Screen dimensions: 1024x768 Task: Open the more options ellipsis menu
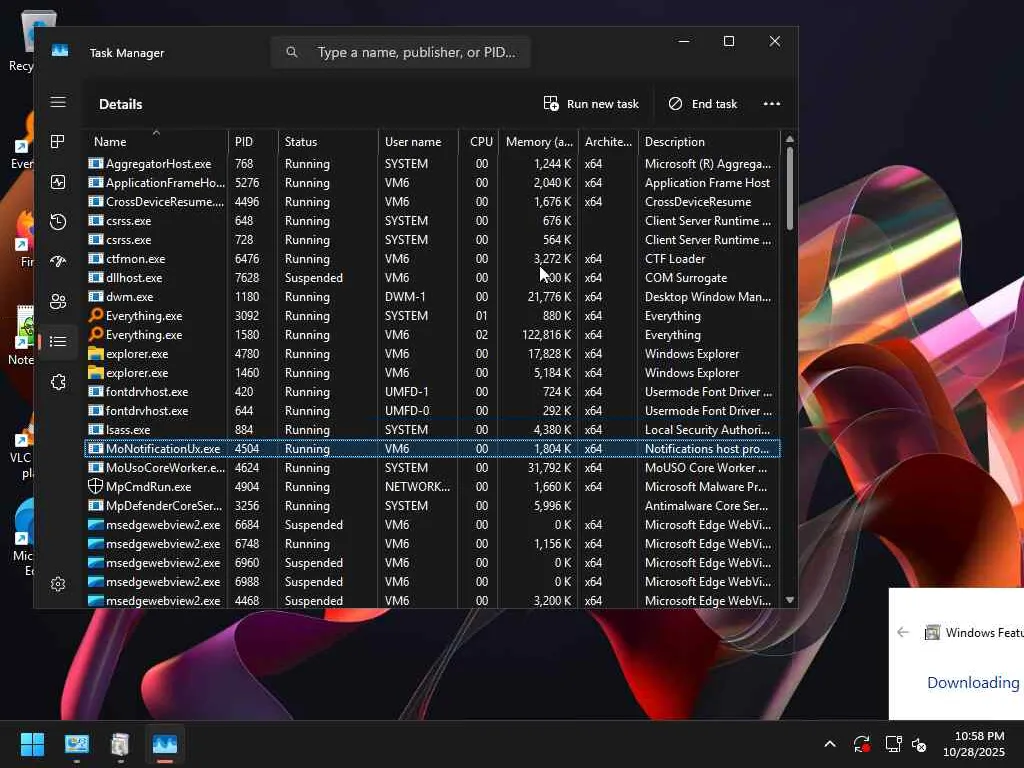click(772, 104)
